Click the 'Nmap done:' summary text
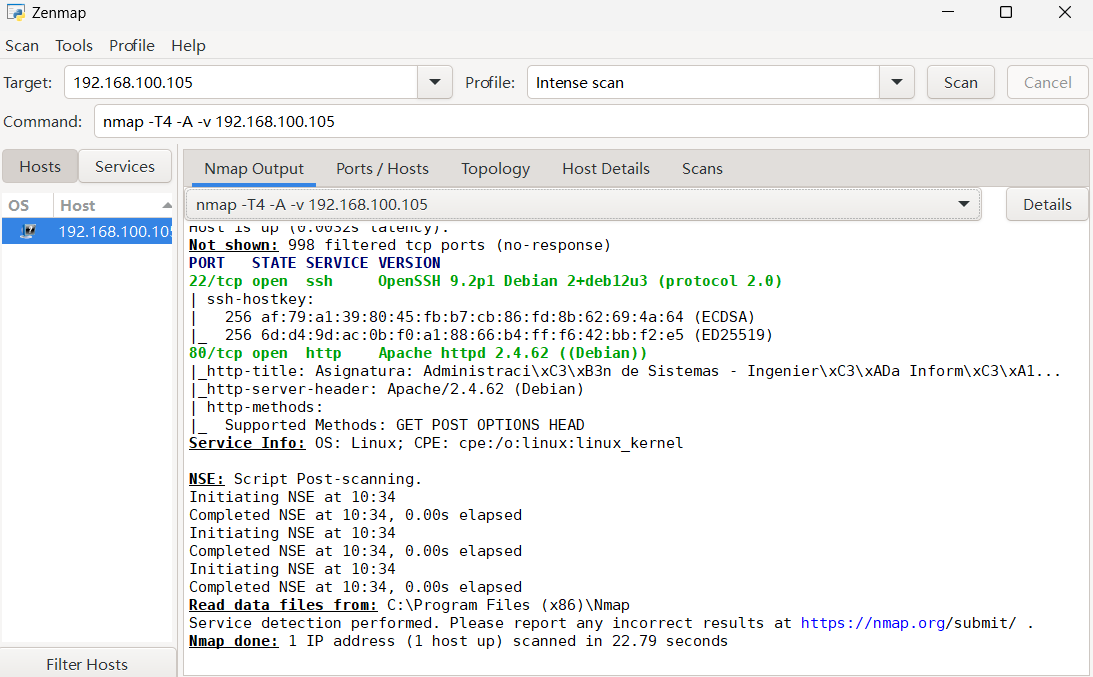Screen dimensions: 1093x677 point(234,641)
